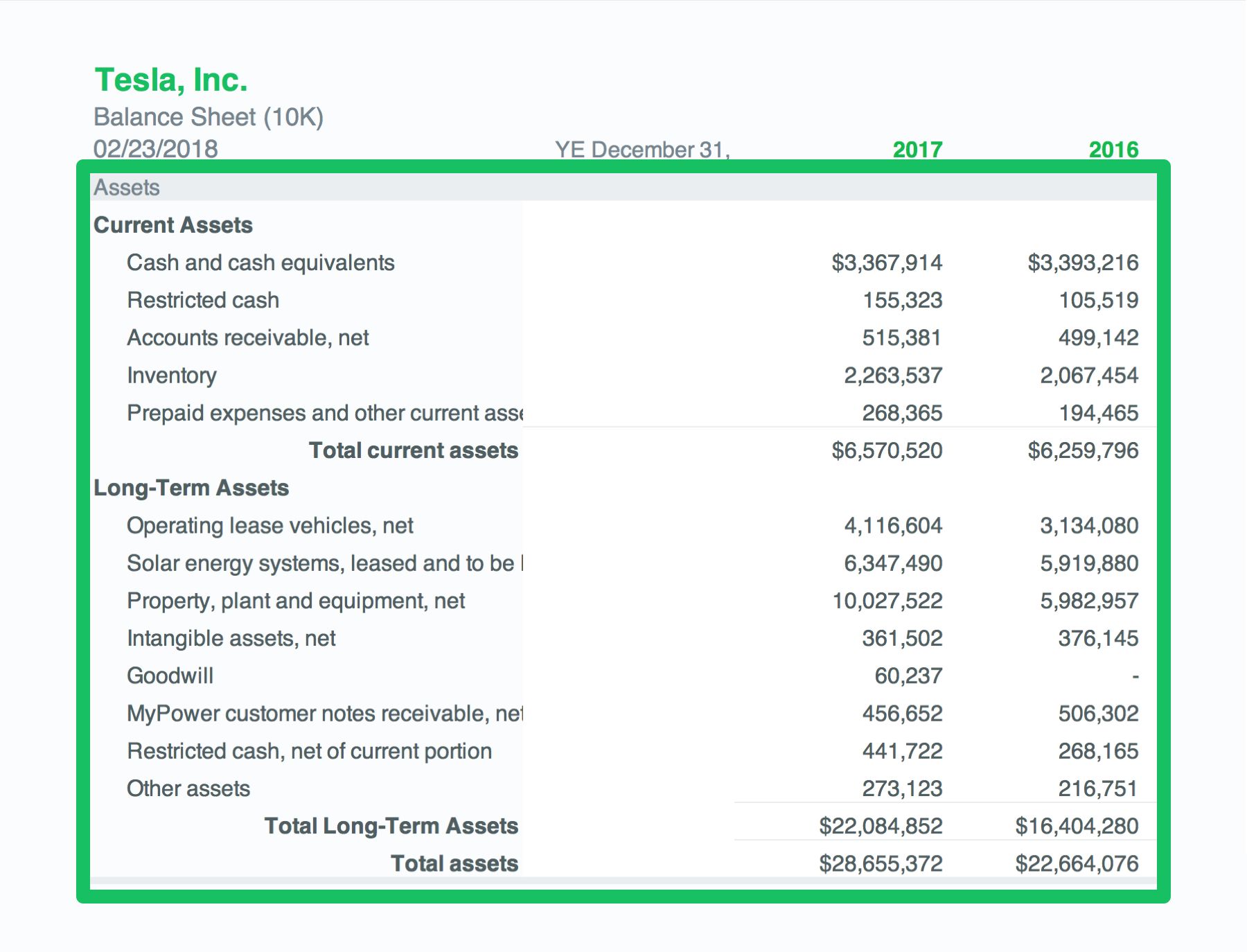Select the 2016 Accounts receivable value 499,142

point(1098,338)
